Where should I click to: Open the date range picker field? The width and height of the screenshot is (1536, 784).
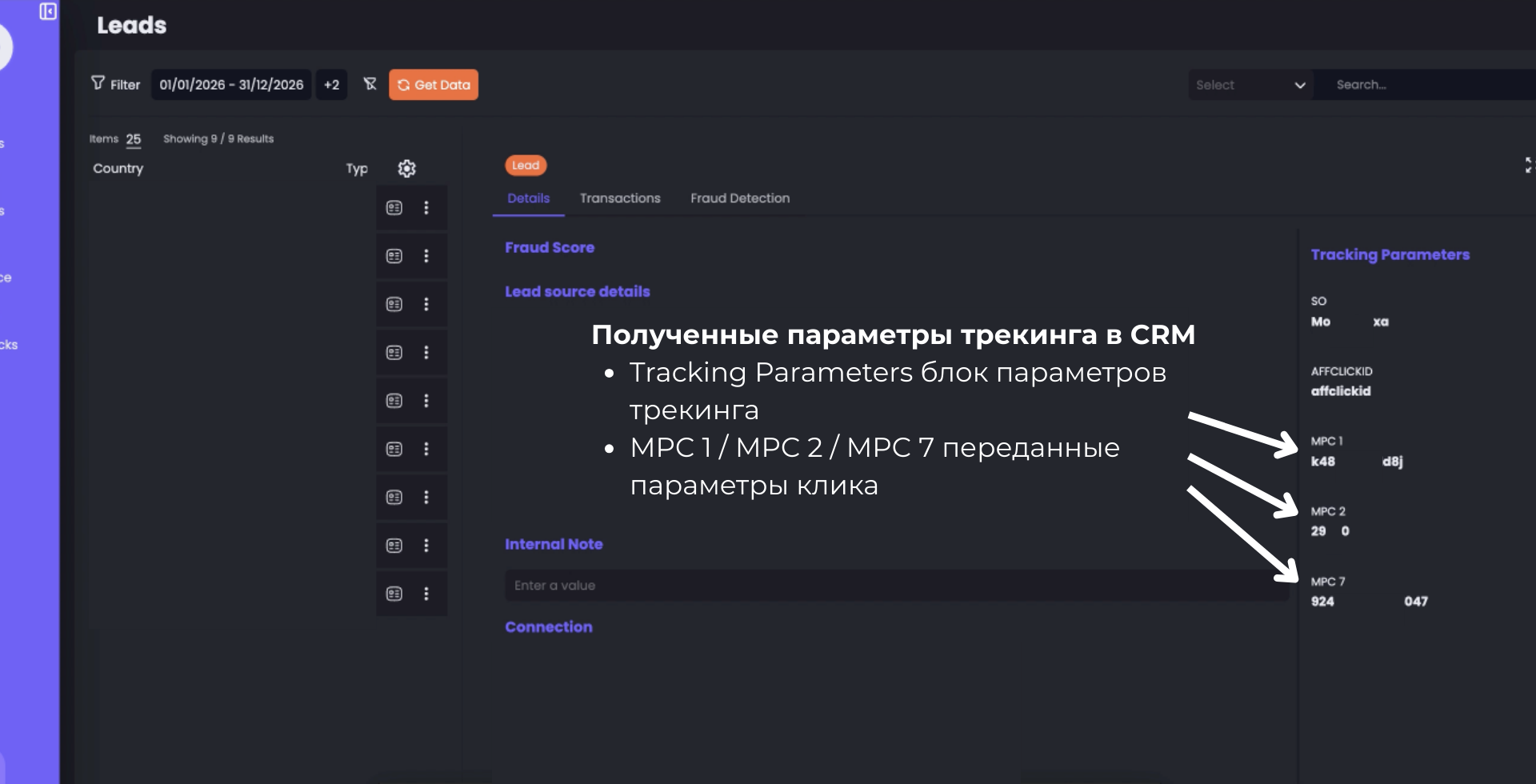point(231,84)
